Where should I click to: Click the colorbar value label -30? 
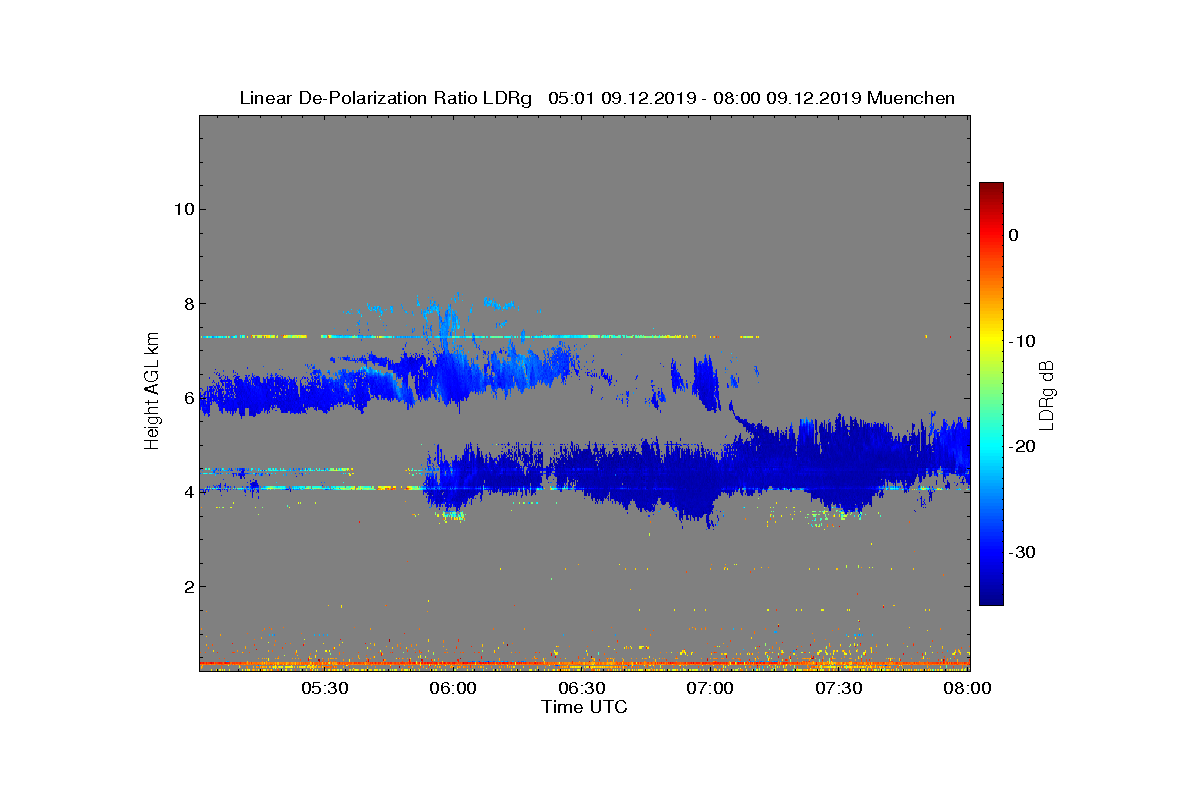tap(1020, 552)
